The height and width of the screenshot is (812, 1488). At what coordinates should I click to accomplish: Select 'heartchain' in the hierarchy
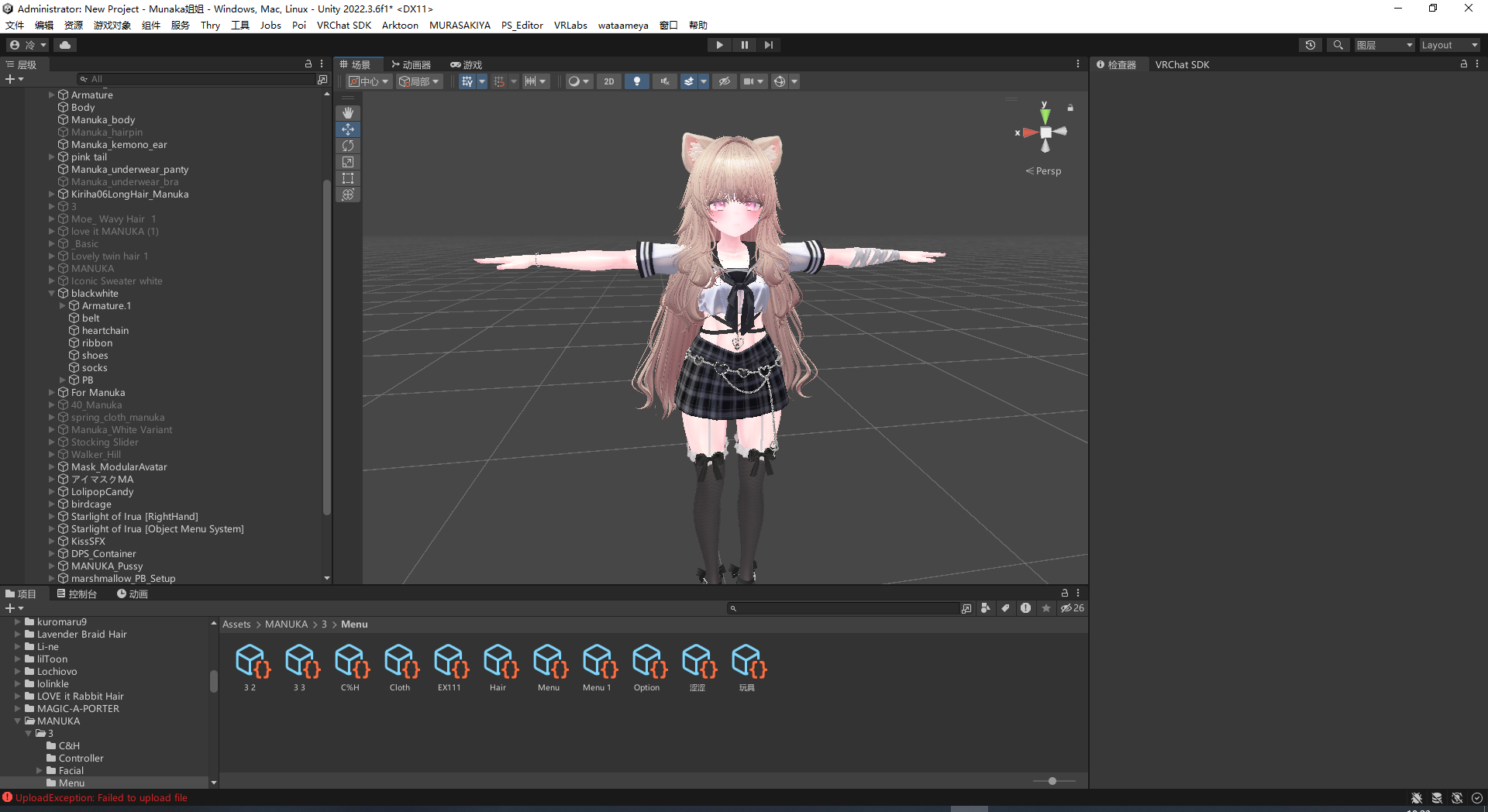[x=105, y=331]
